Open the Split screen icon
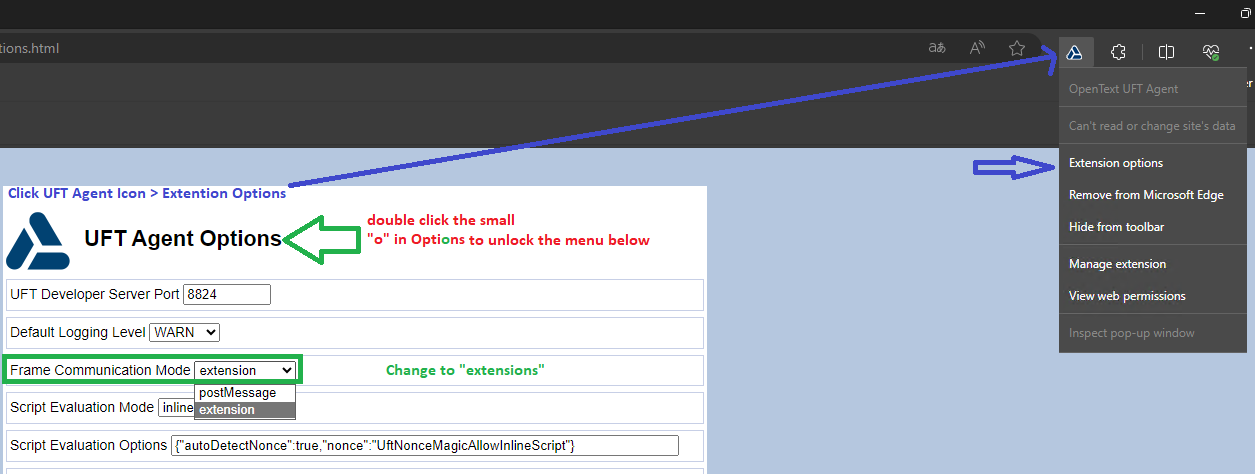Viewport: 1255px width, 474px height. [1166, 52]
